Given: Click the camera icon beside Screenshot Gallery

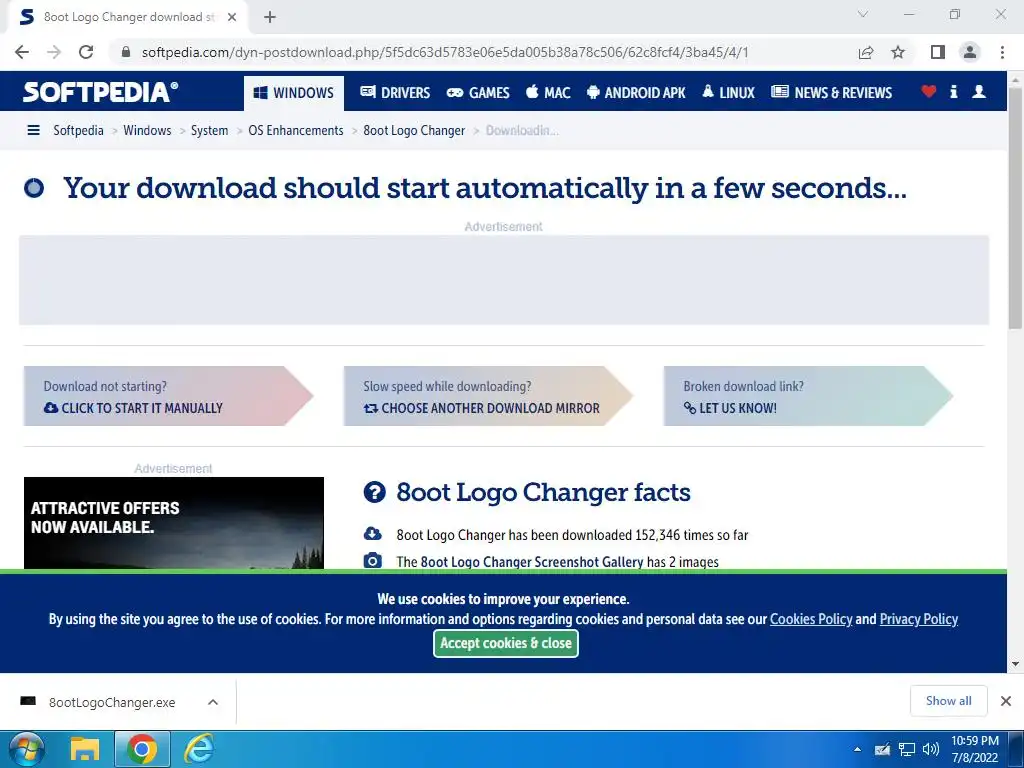Looking at the screenshot, I should 373,560.
